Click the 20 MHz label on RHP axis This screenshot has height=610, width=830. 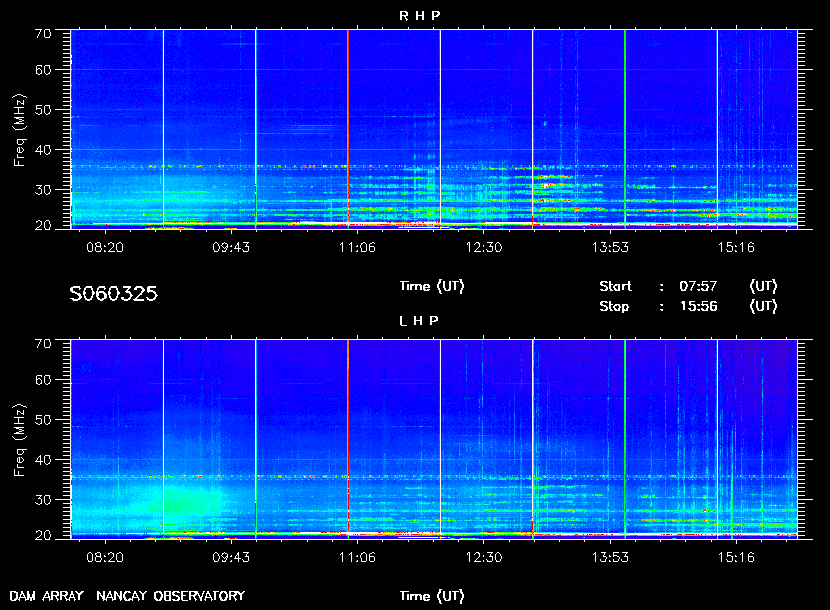point(43,225)
